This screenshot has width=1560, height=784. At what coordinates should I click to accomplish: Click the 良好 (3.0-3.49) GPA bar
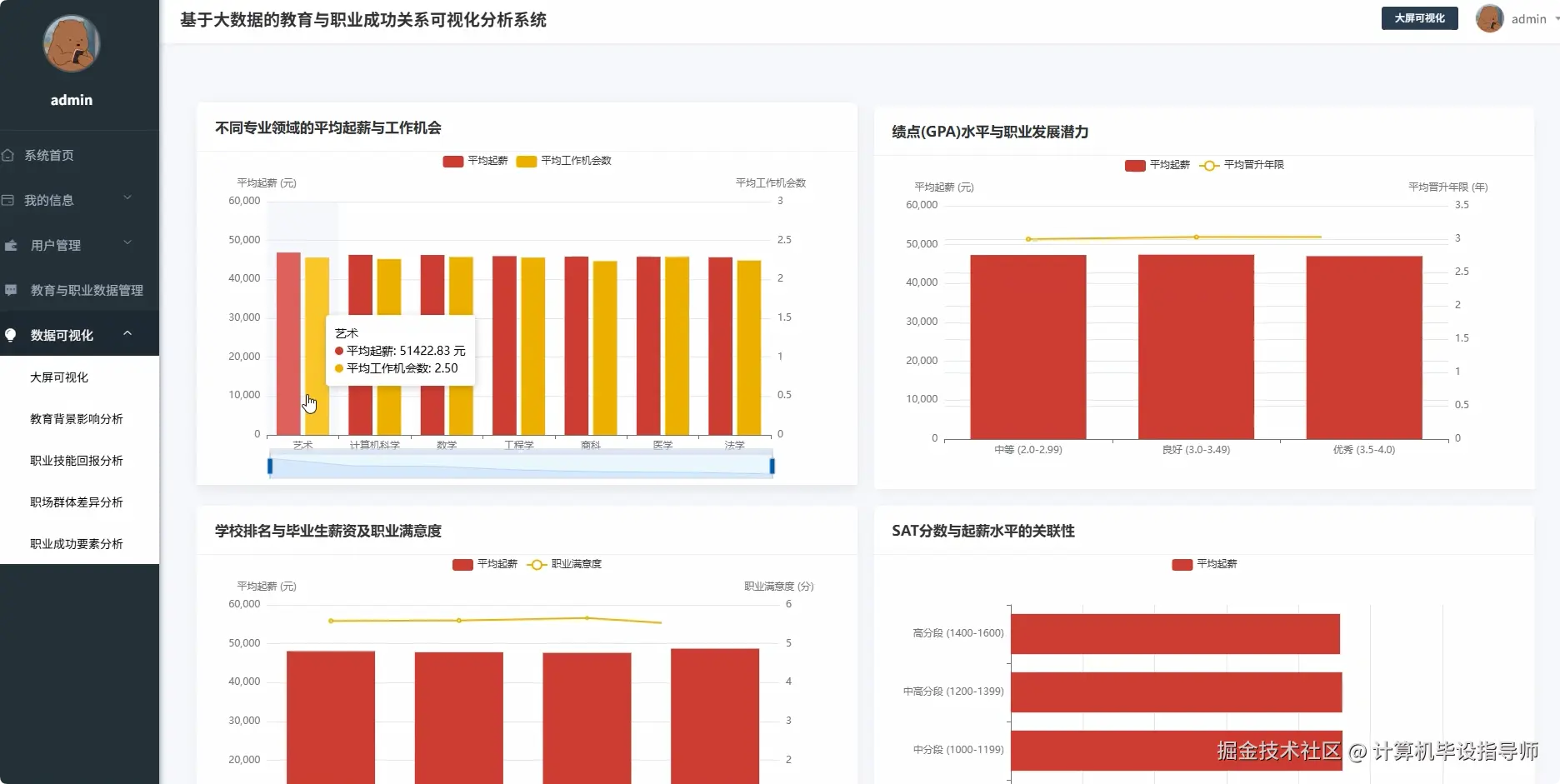coord(1196,347)
